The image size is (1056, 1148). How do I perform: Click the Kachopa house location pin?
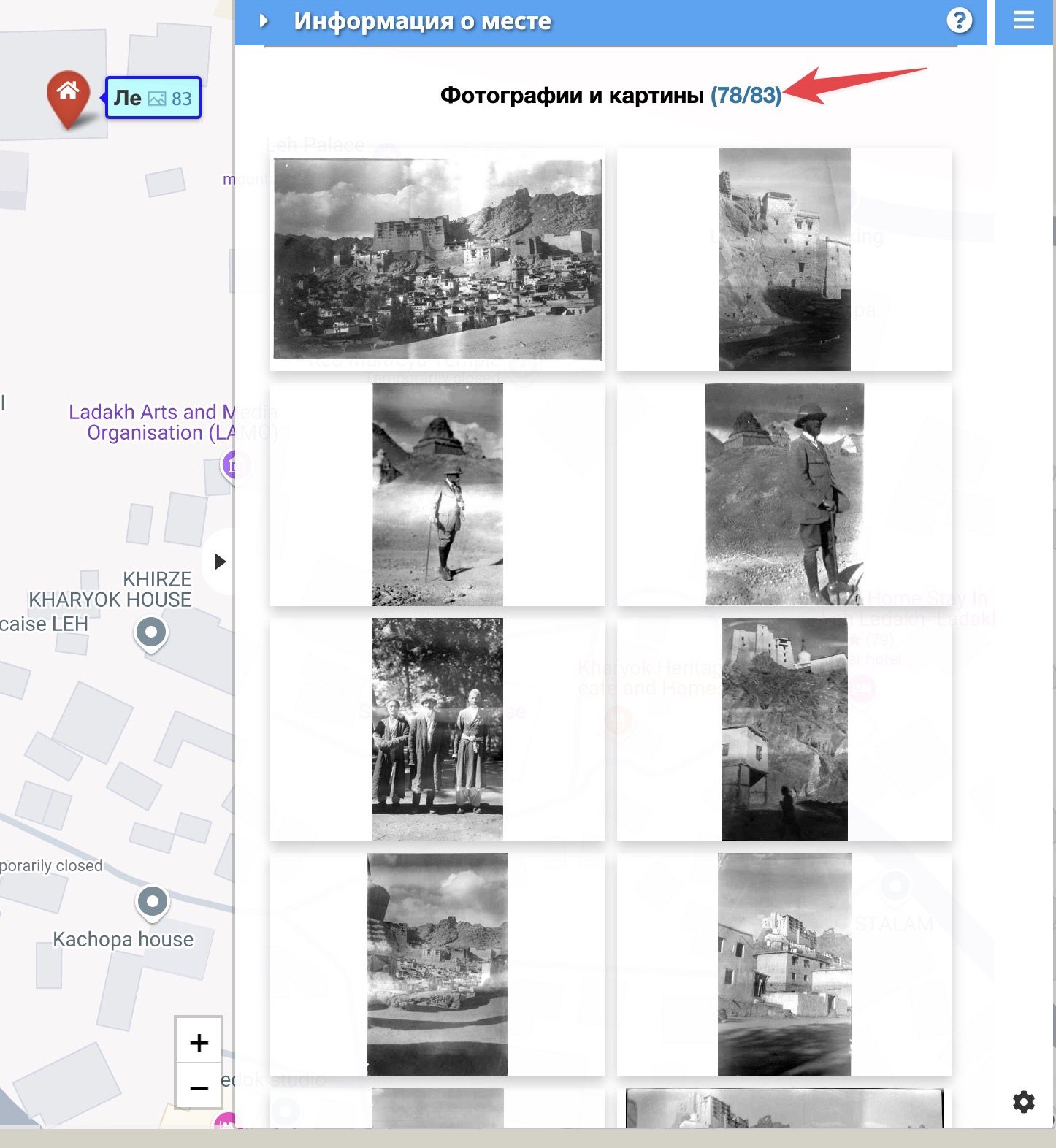tap(153, 902)
